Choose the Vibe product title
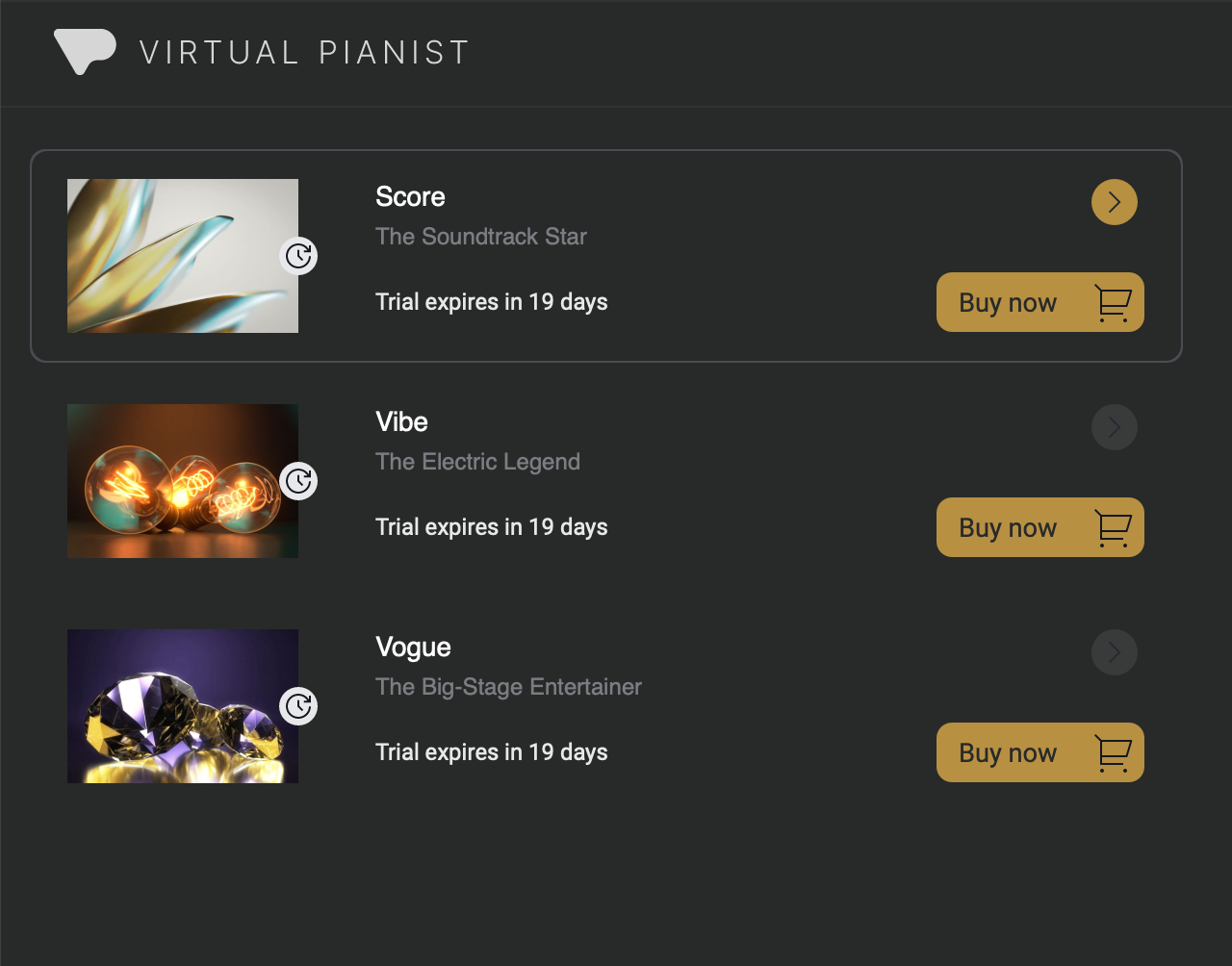 point(401,422)
